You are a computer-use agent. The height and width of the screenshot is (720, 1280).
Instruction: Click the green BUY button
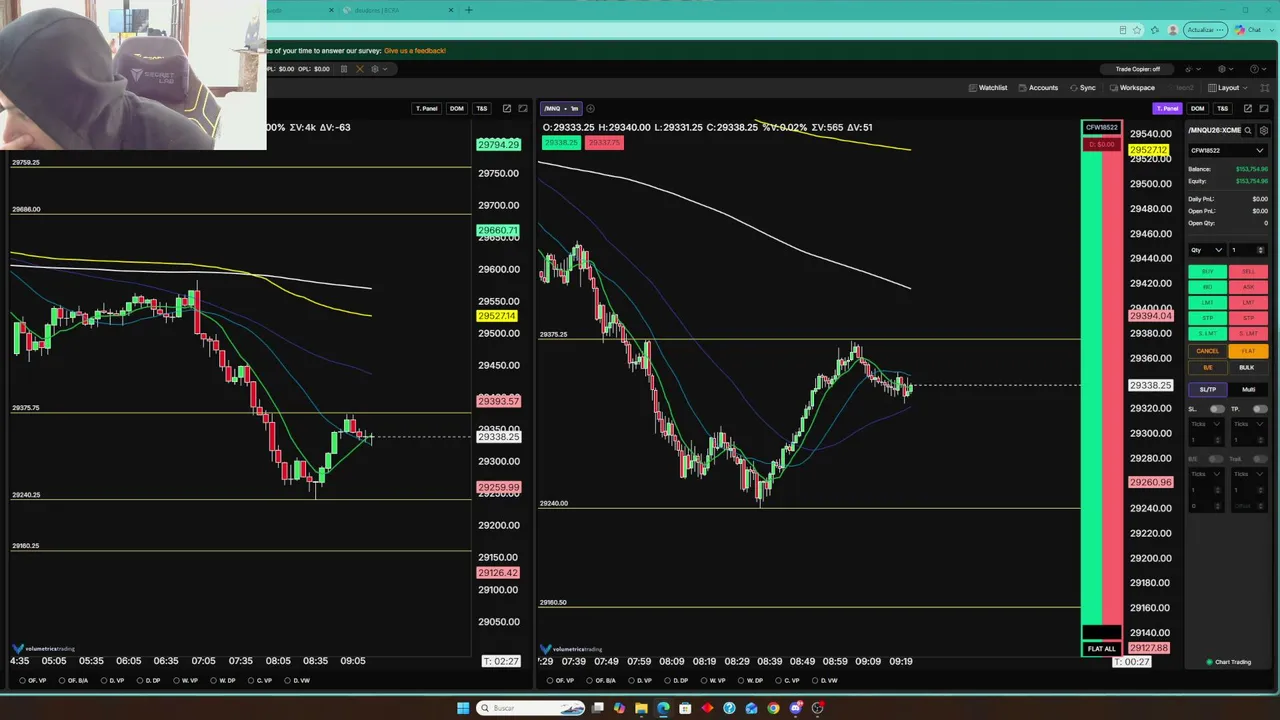(x=1208, y=272)
